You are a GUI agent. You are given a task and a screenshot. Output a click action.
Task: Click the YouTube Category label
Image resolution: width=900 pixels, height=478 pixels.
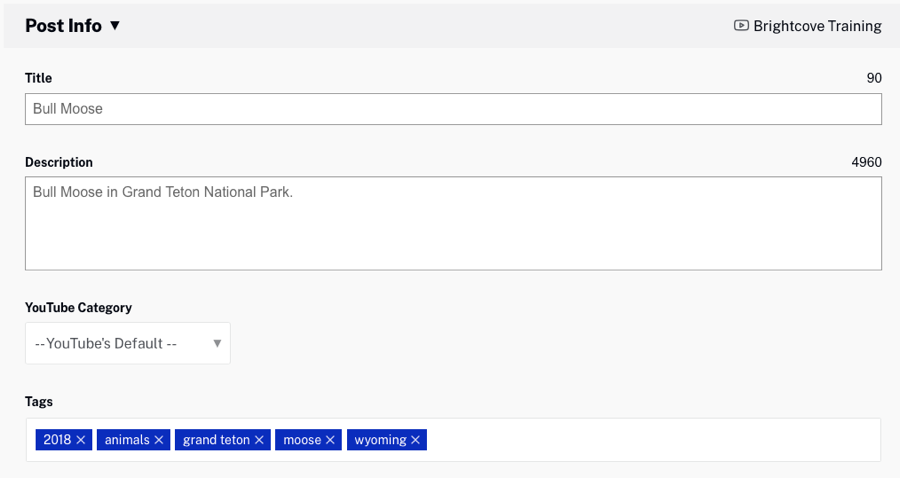78,307
